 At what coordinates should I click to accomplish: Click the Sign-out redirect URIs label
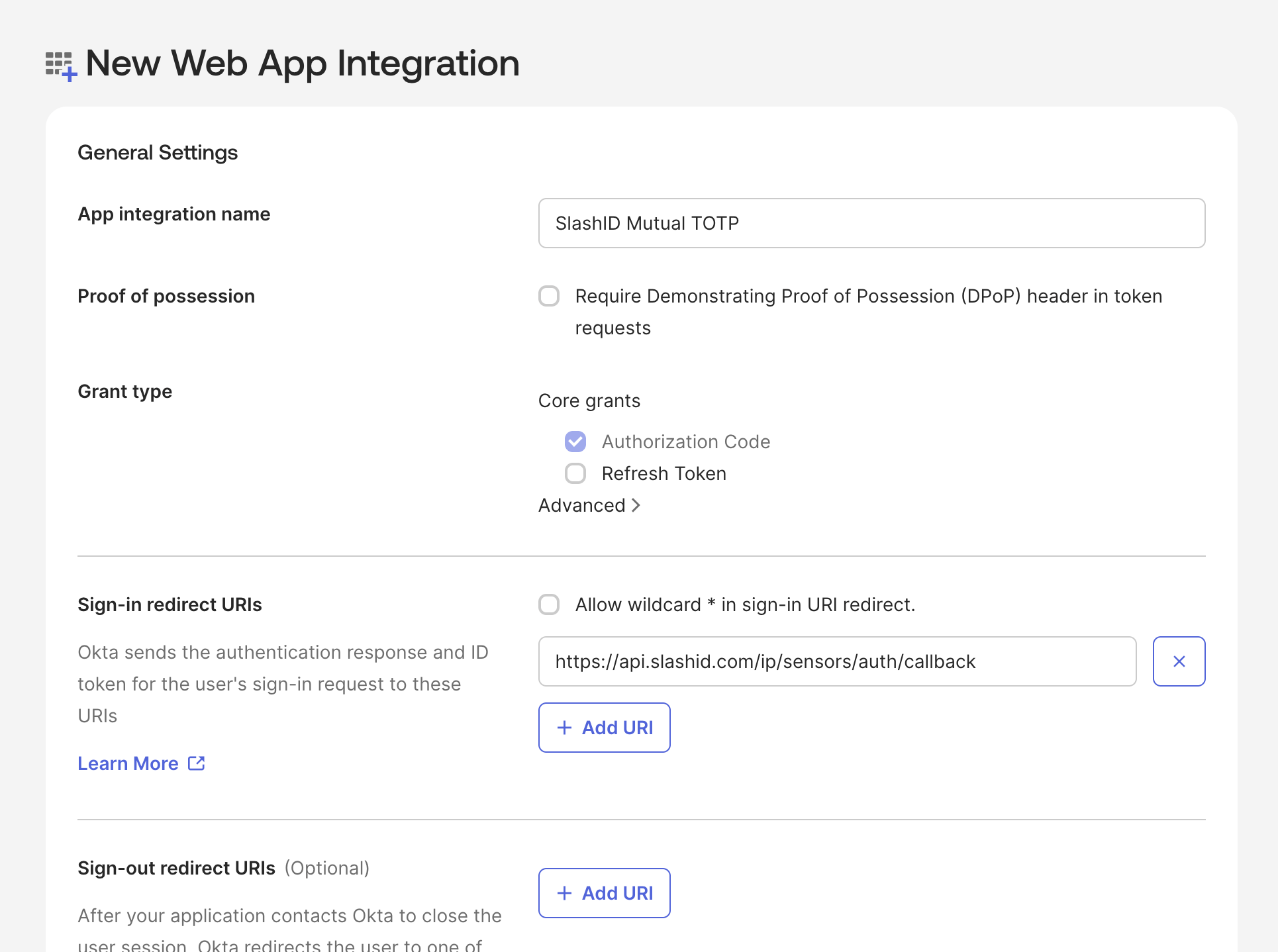(x=176, y=868)
